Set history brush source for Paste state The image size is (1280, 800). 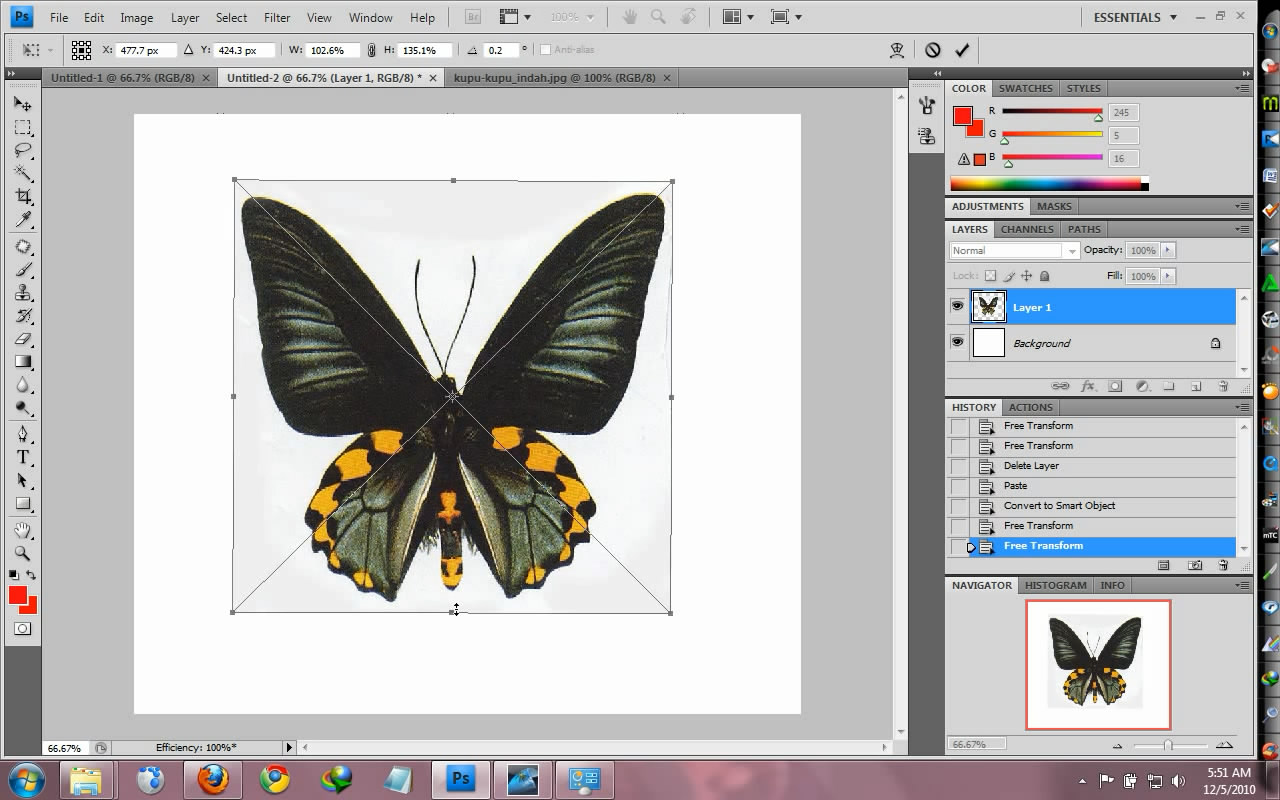(959, 486)
